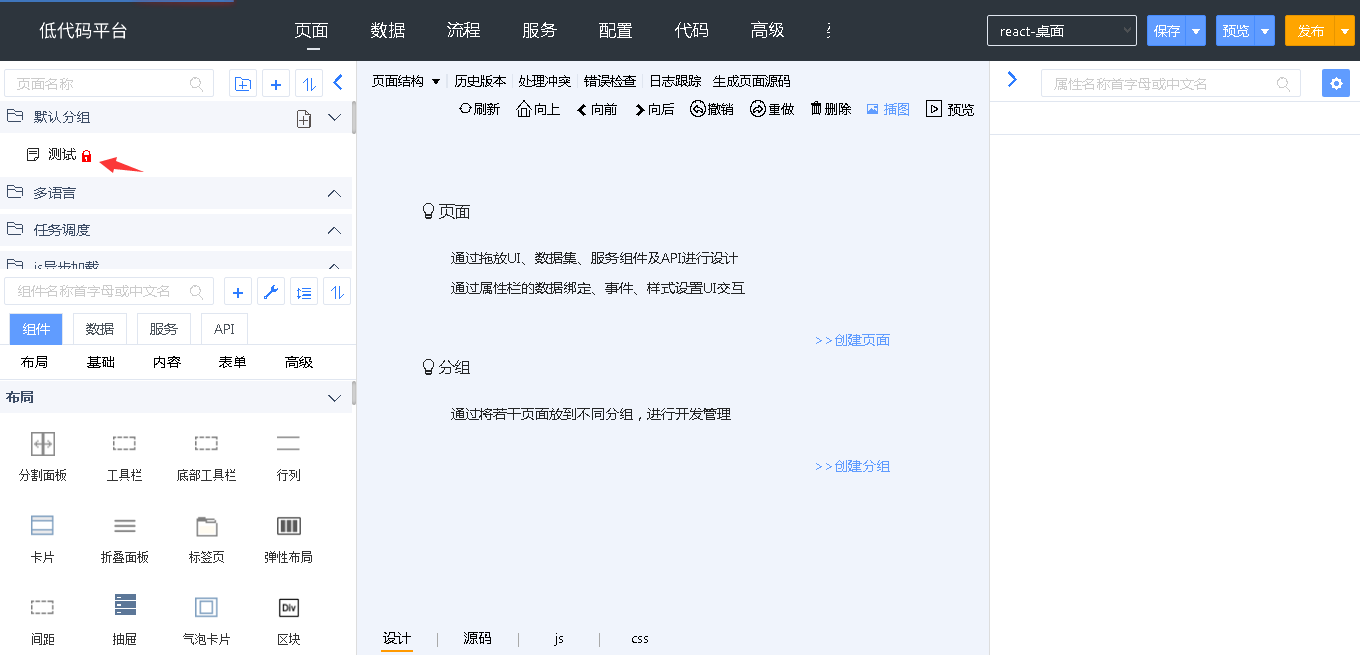Search pages magnifier icon
The width and height of the screenshot is (1360, 655).
[x=197, y=84]
